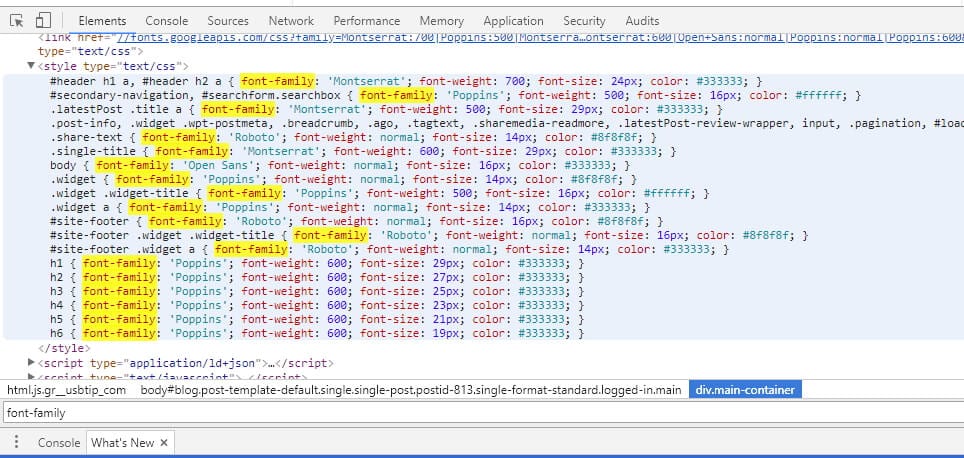The height and width of the screenshot is (458, 964).
Task: Open the drawer three-dot menu icon
Action: (17, 443)
